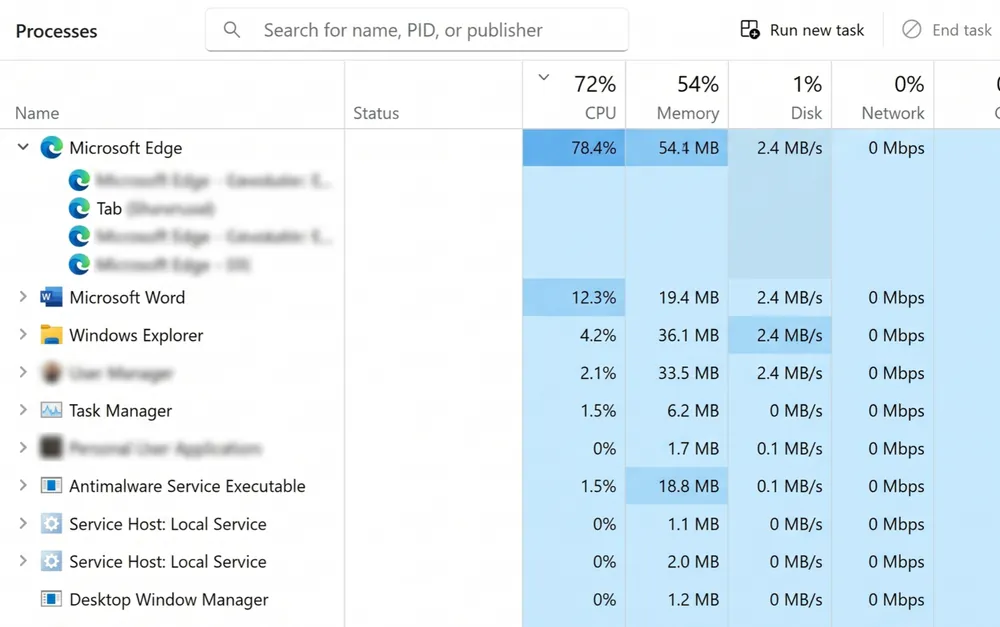Click the 12.3% CPU value cell
This screenshot has height=627, width=1000.
click(574, 297)
